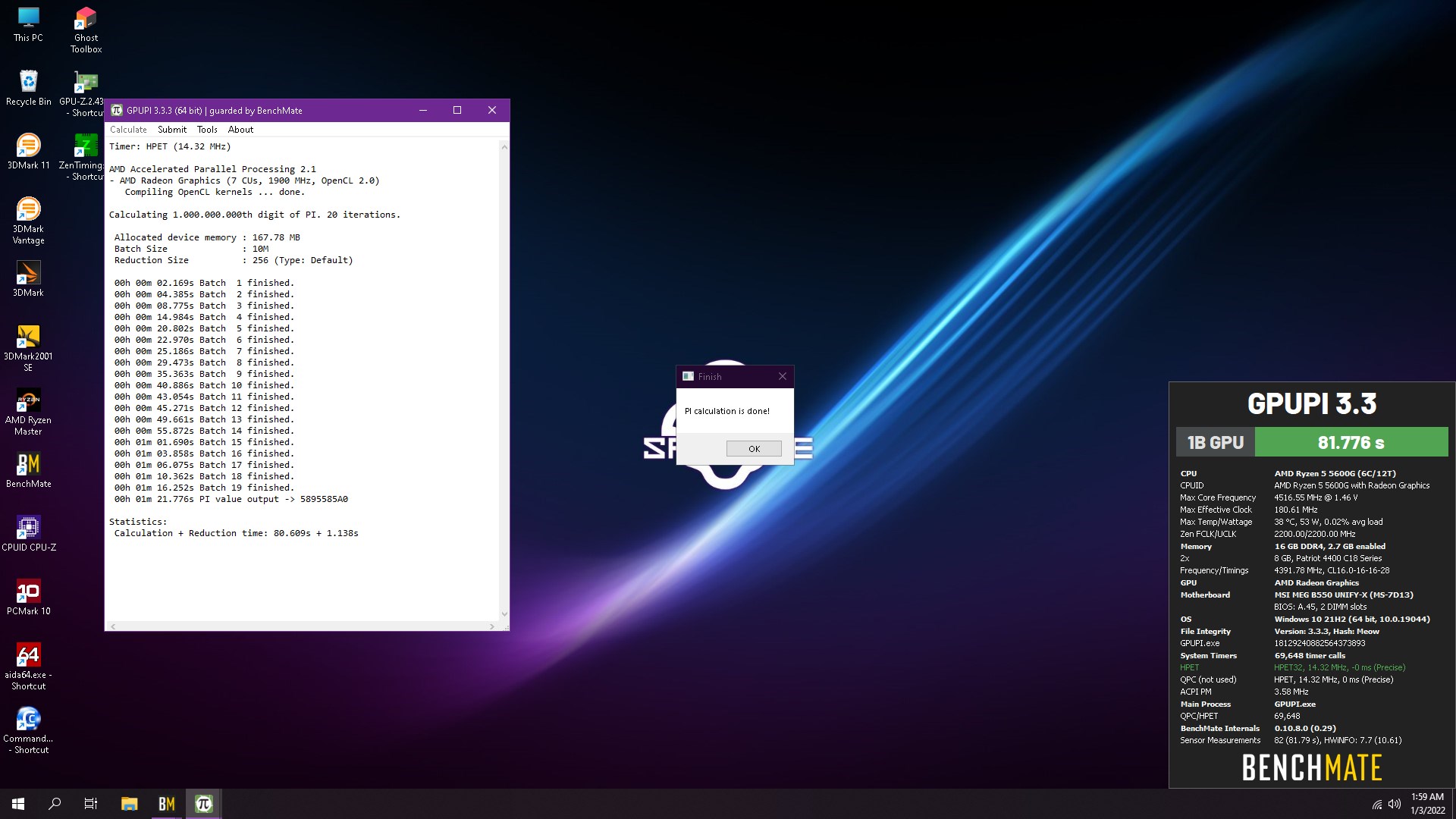
Task: Switch to GPUPI on the taskbar
Action: pyautogui.click(x=203, y=804)
